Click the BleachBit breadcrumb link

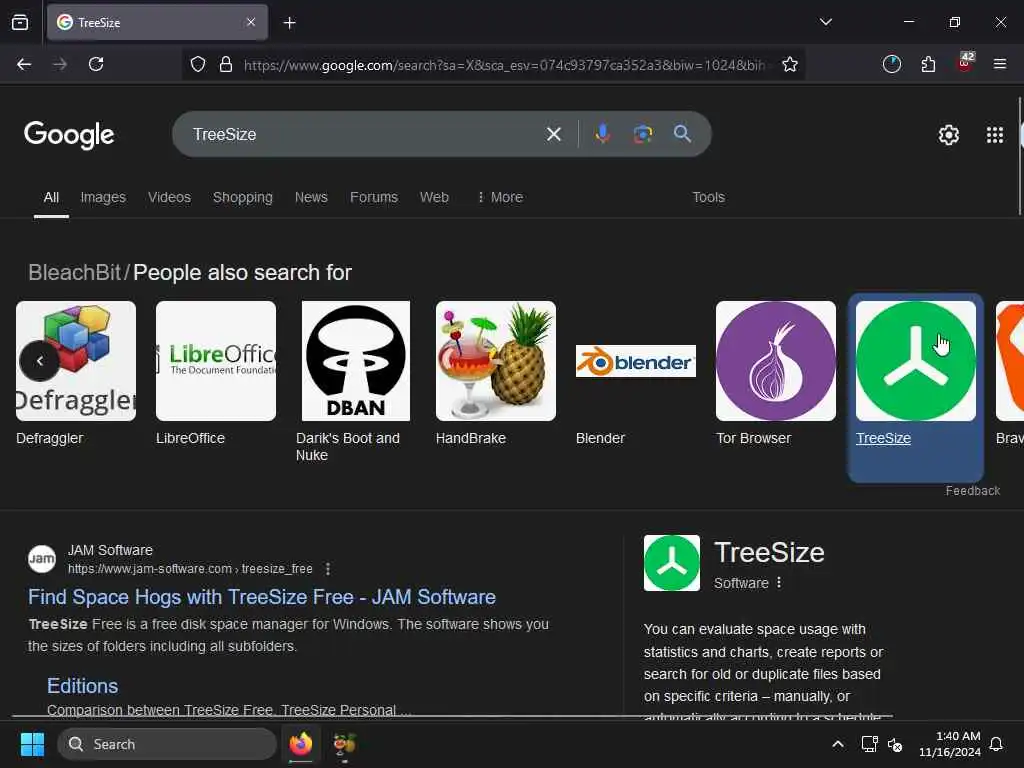pyautogui.click(x=74, y=272)
